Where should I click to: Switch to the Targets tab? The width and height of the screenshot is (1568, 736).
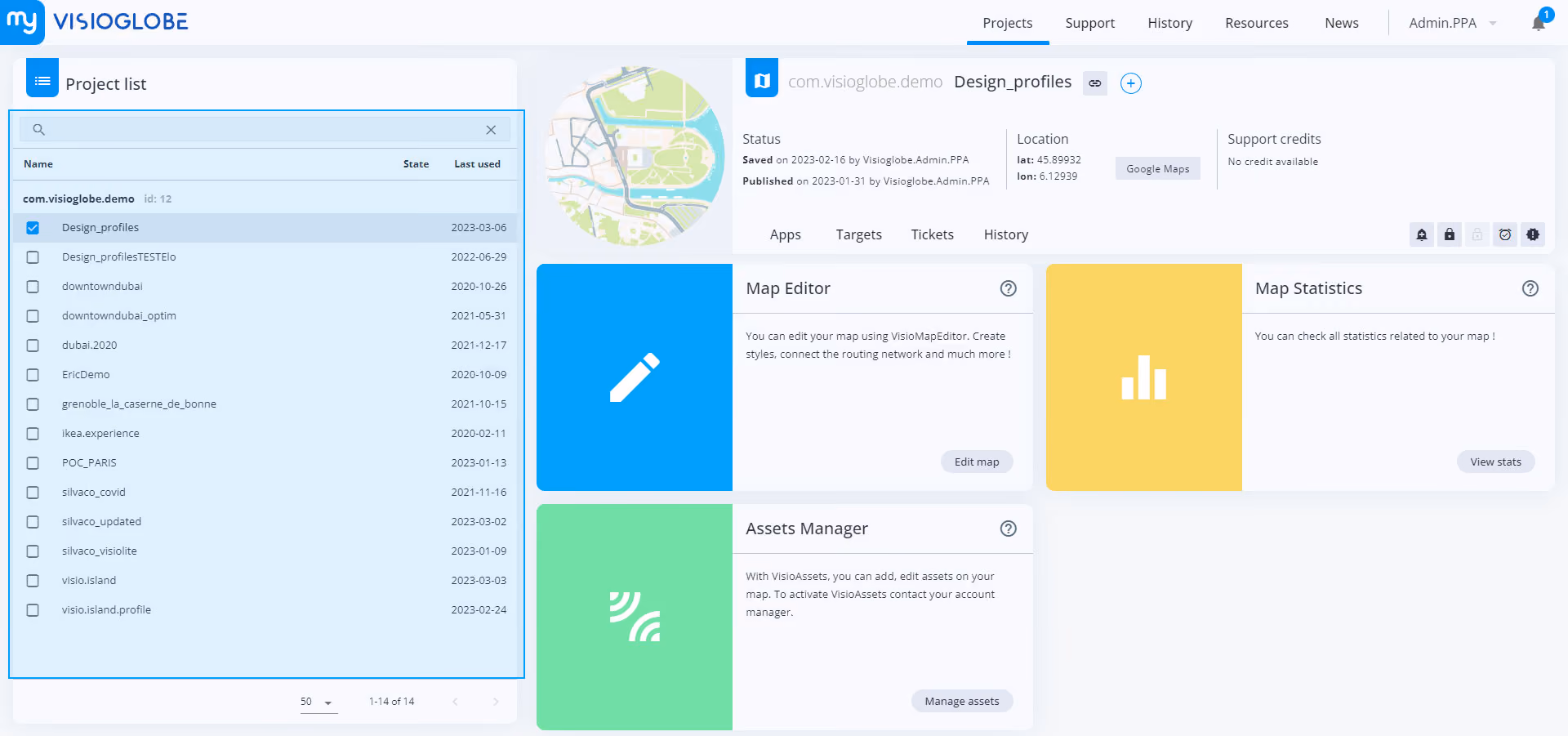pyautogui.click(x=859, y=235)
